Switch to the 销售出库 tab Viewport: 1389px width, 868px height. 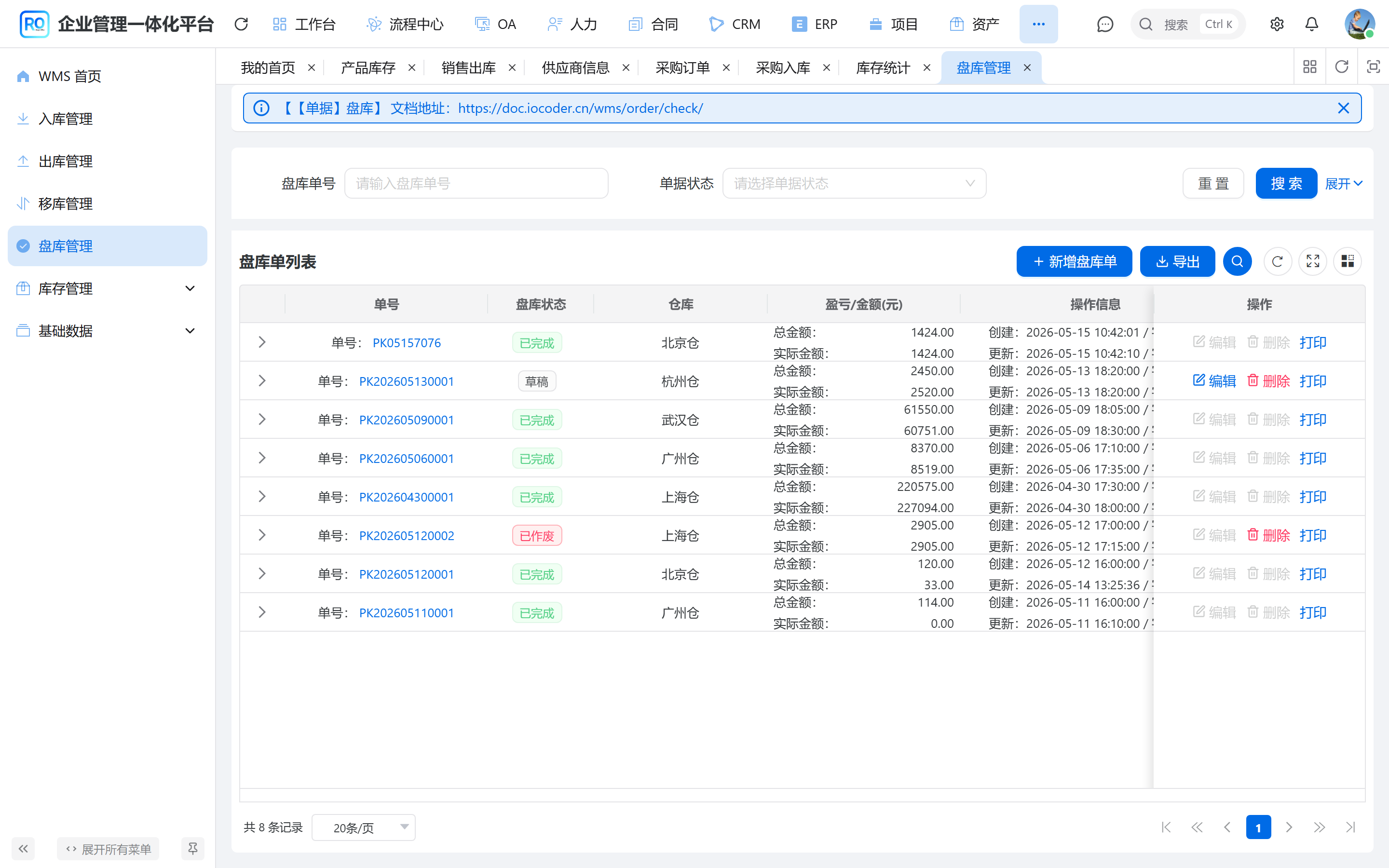tap(468, 68)
